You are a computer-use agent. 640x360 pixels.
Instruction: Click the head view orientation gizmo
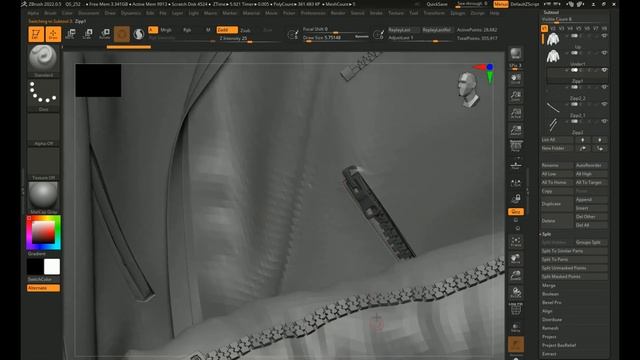[468, 90]
